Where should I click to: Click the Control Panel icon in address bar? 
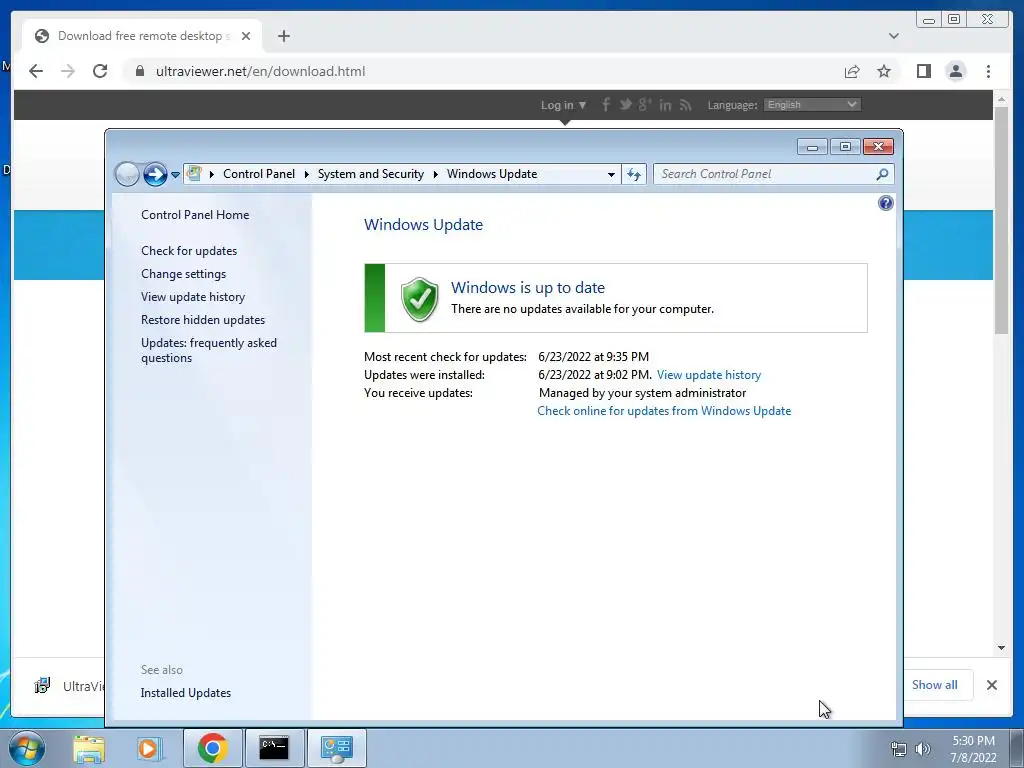point(194,174)
